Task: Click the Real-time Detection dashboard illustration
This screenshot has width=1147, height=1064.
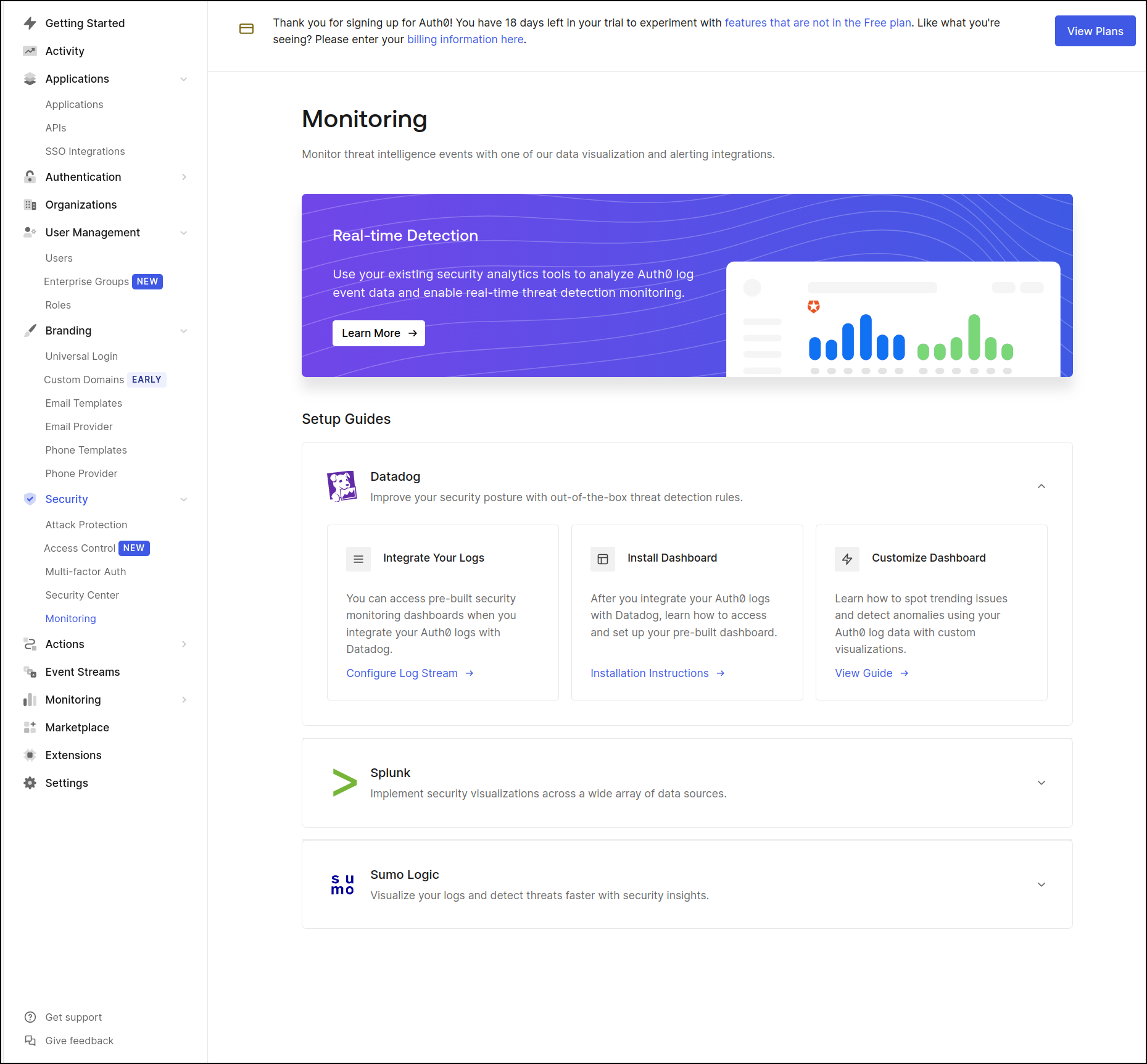Action: [893, 319]
